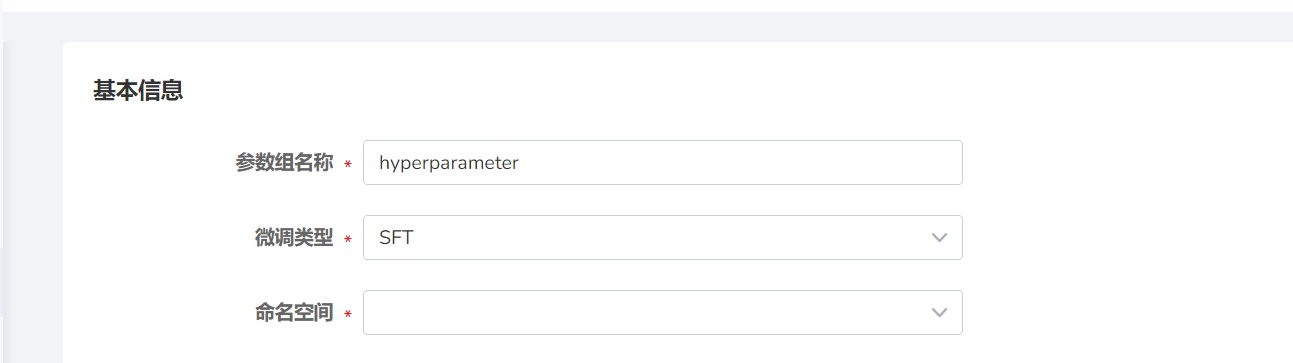The image size is (1293, 363).
Task: Click the 基本信息 section heading
Action: coord(138,91)
